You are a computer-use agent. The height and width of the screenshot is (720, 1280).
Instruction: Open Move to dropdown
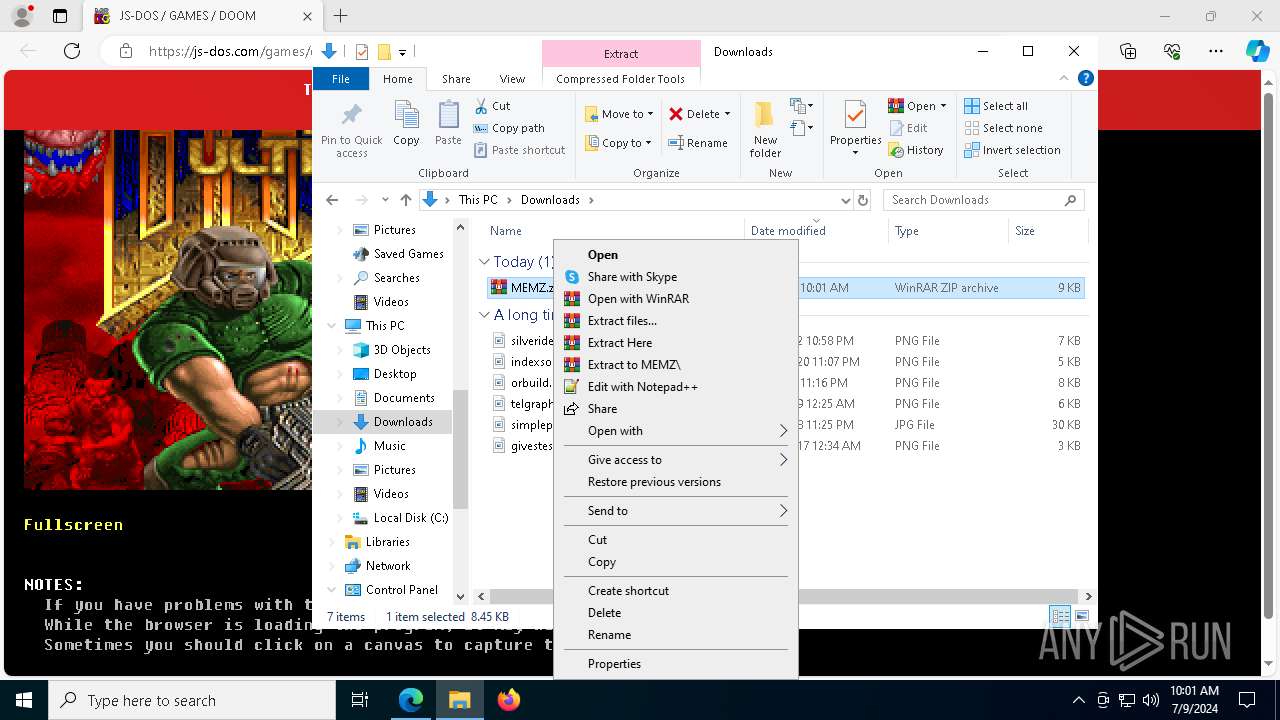619,114
